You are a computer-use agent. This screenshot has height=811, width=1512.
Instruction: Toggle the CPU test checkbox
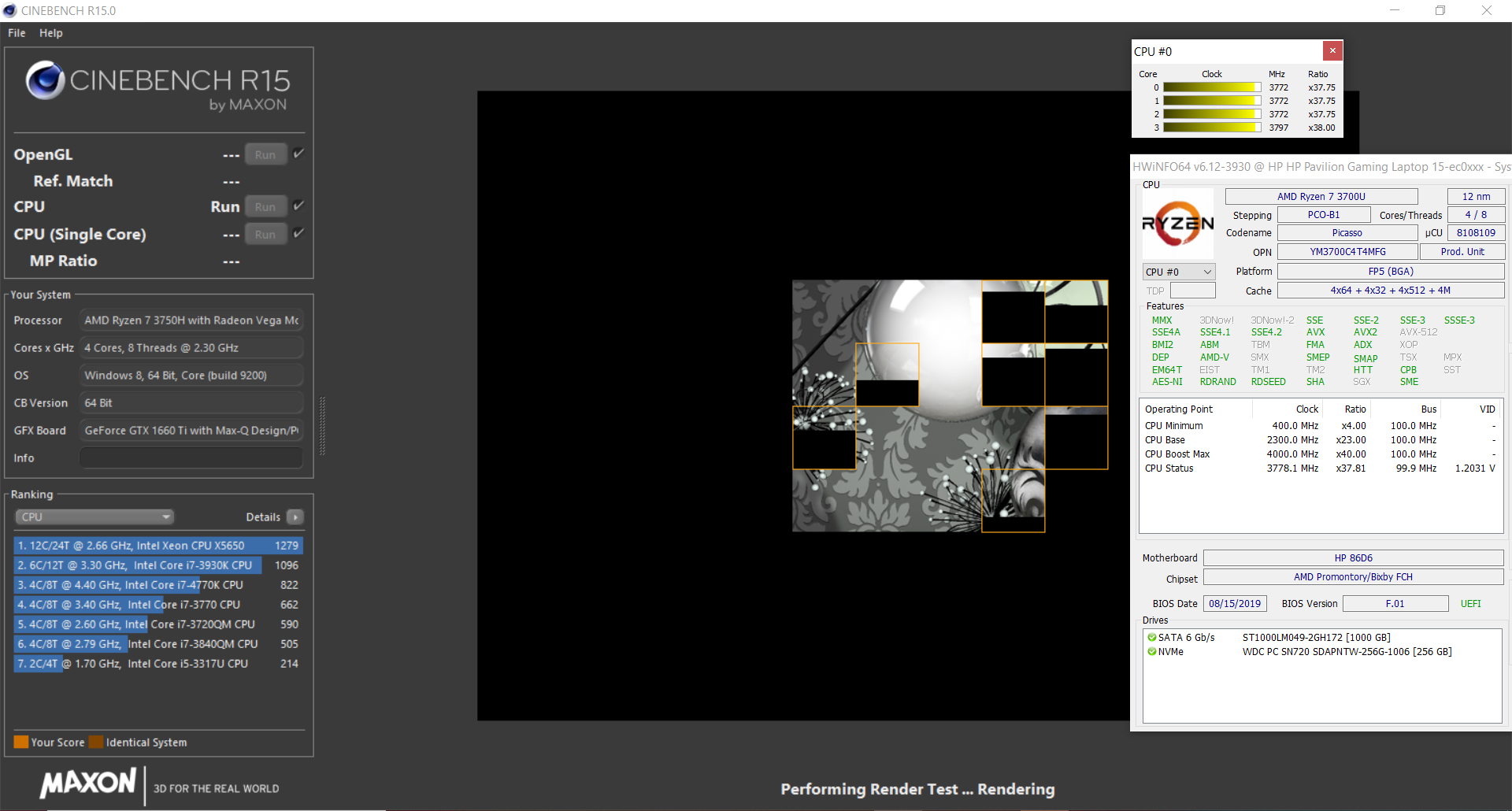pyautogui.click(x=298, y=206)
